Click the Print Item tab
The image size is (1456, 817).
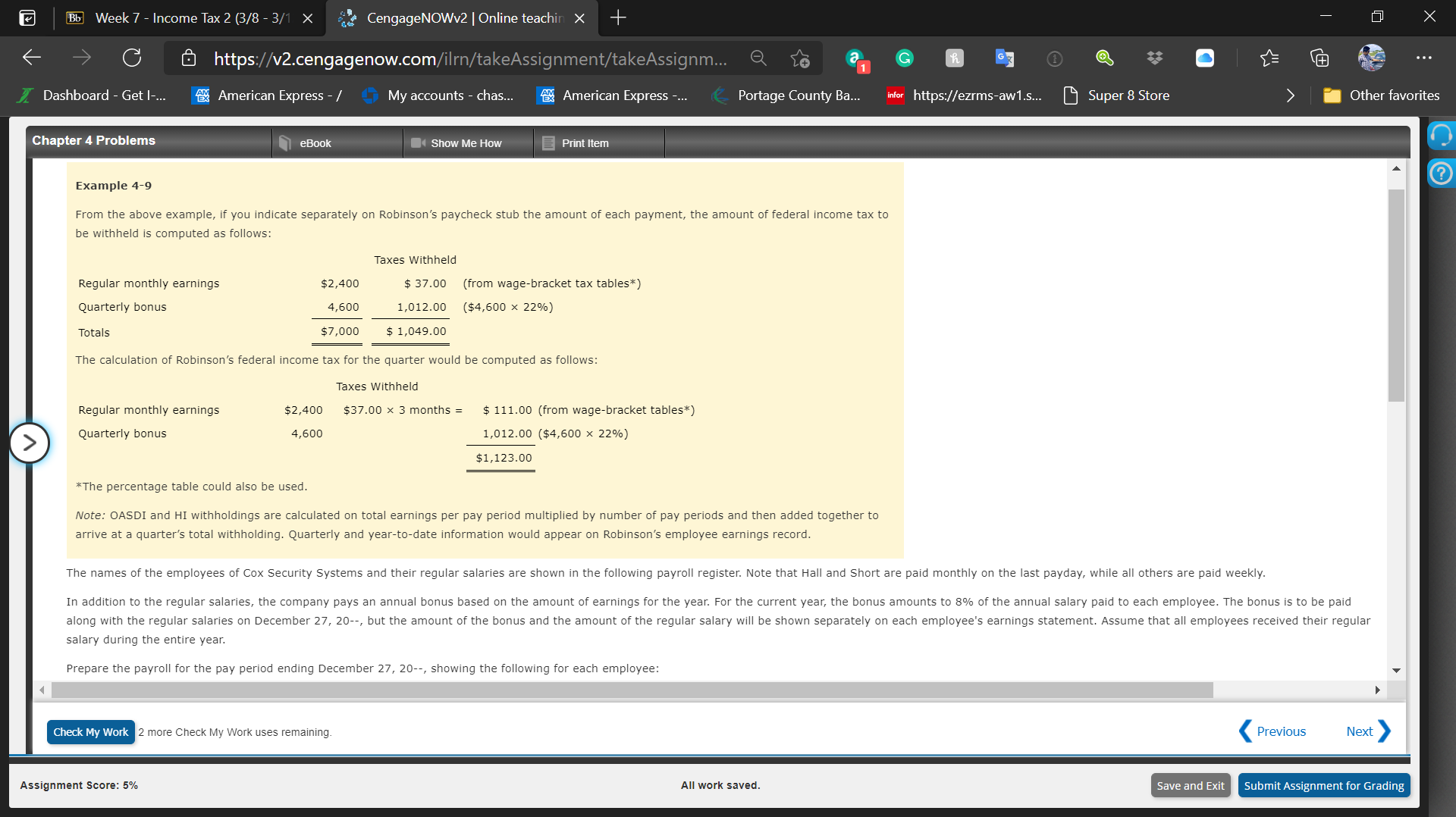(599, 143)
